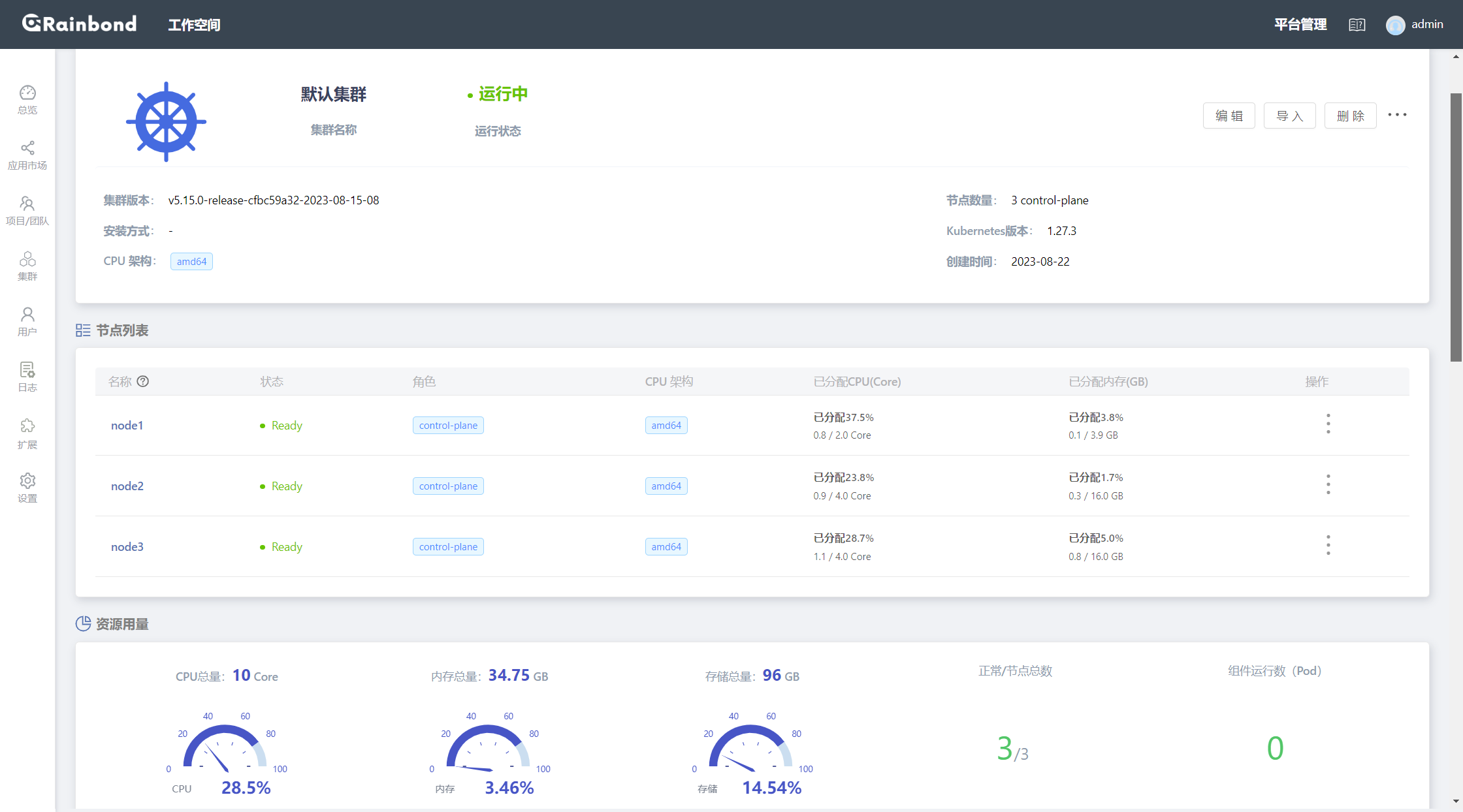Screen dimensions: 1463x812
Task: Open the cluster's more options ellipsis
Action: click(1397, 115)
